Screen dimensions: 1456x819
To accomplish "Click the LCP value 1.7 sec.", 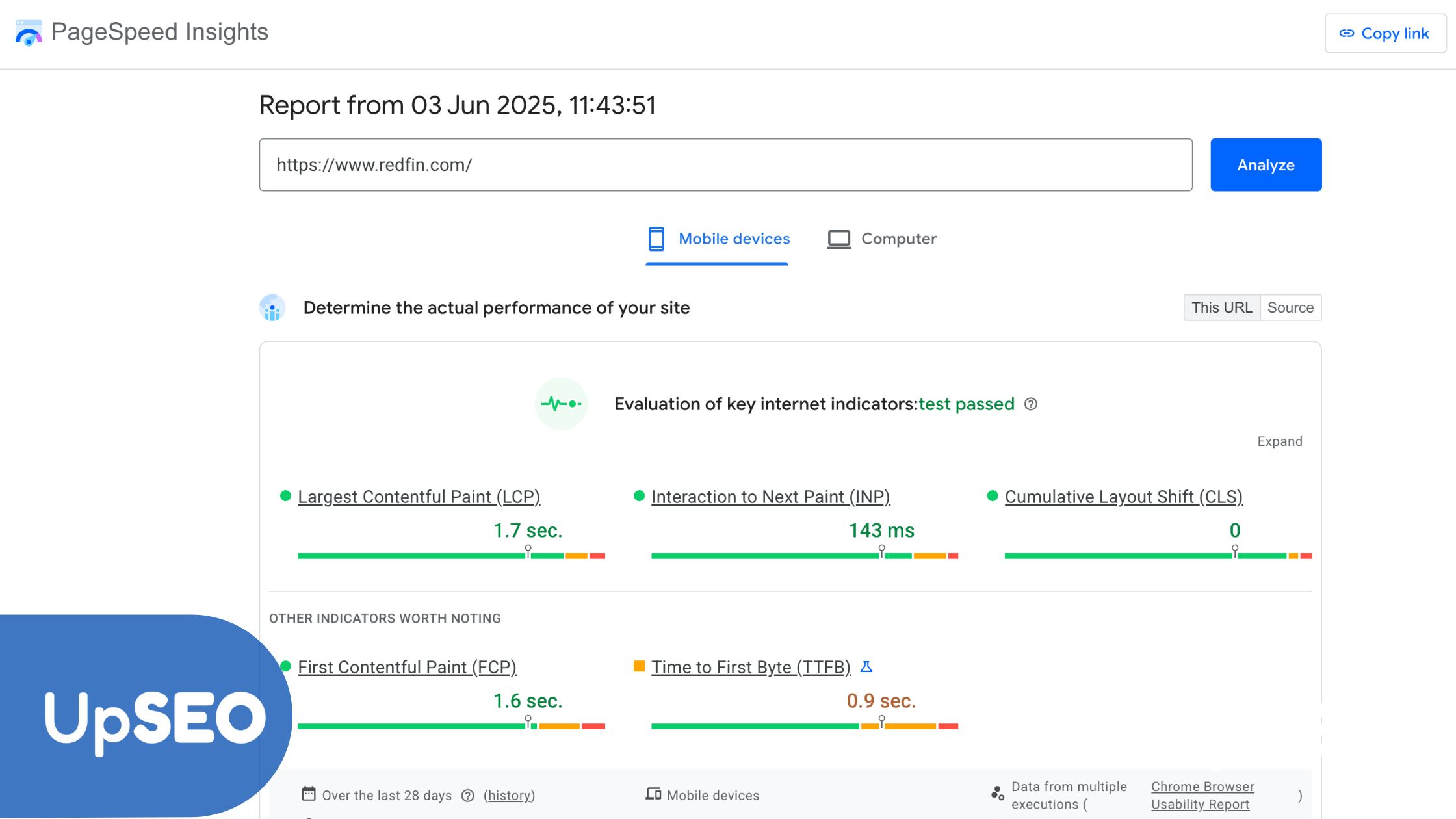I will tap(528, 530).
